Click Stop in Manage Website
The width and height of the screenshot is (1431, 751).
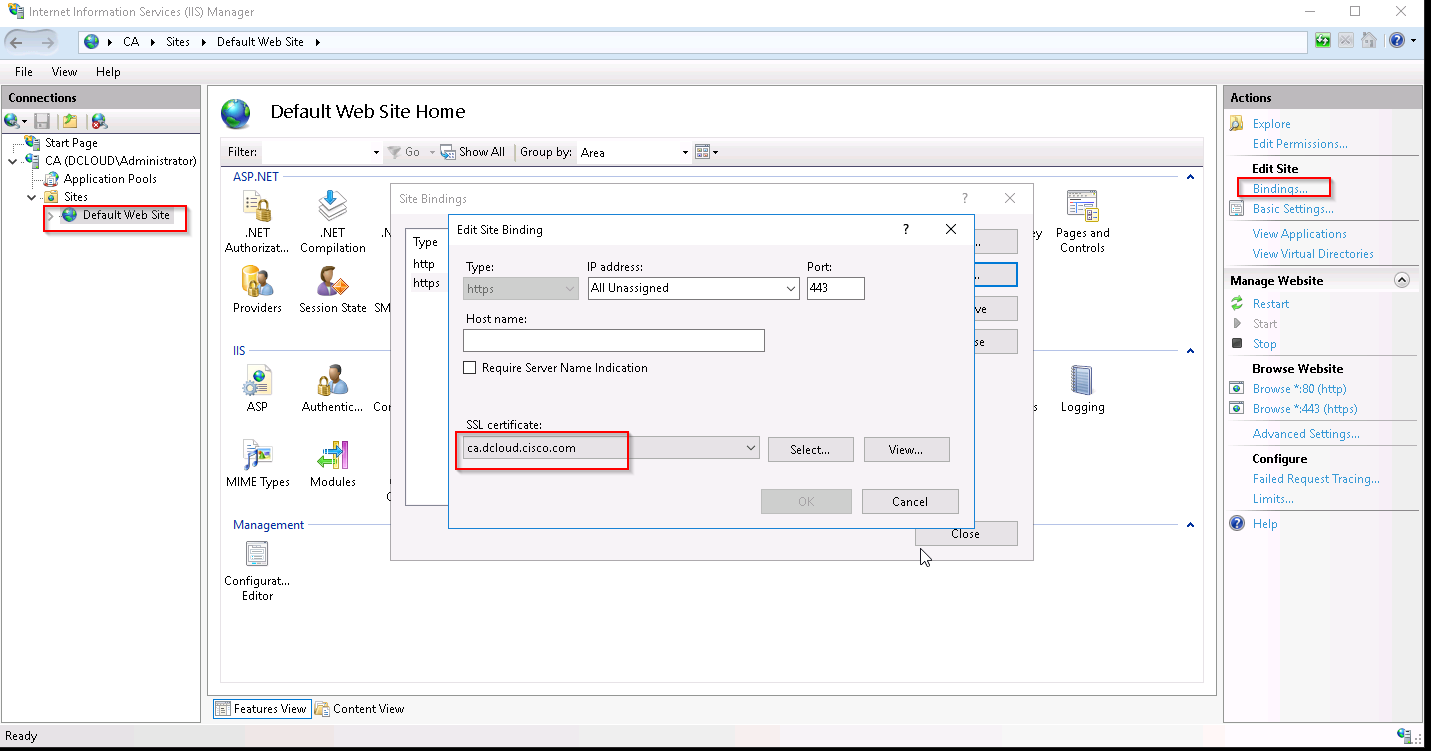tap(1264, 344)
